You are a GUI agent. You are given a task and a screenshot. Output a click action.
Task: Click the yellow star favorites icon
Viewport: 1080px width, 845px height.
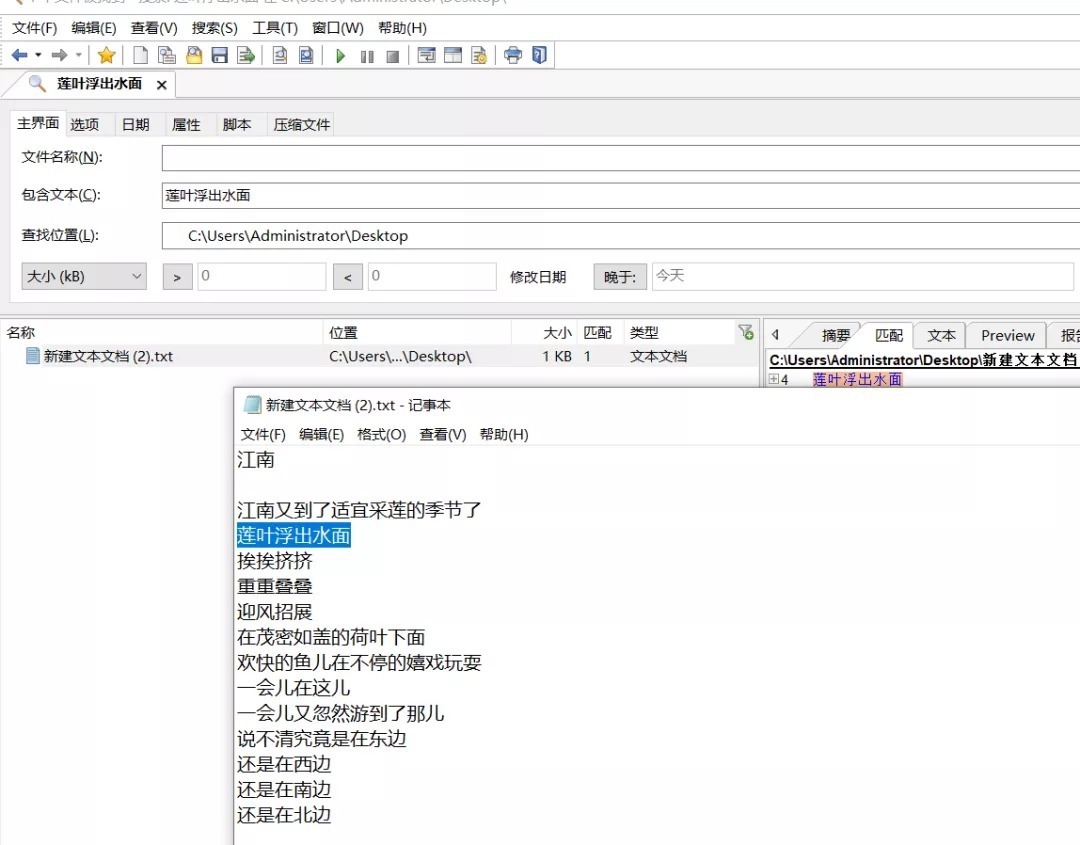click(106, 56)
